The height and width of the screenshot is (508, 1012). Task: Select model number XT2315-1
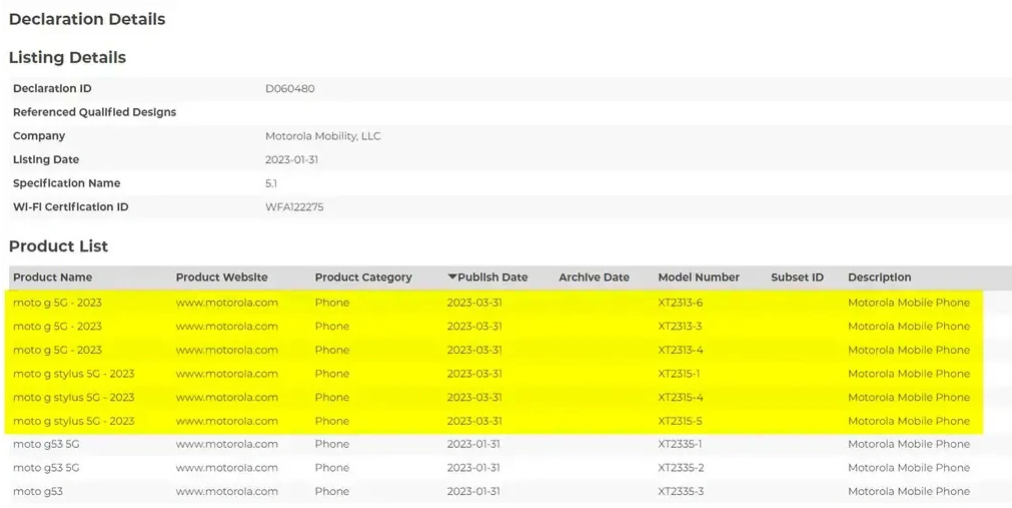pos(679,374)
